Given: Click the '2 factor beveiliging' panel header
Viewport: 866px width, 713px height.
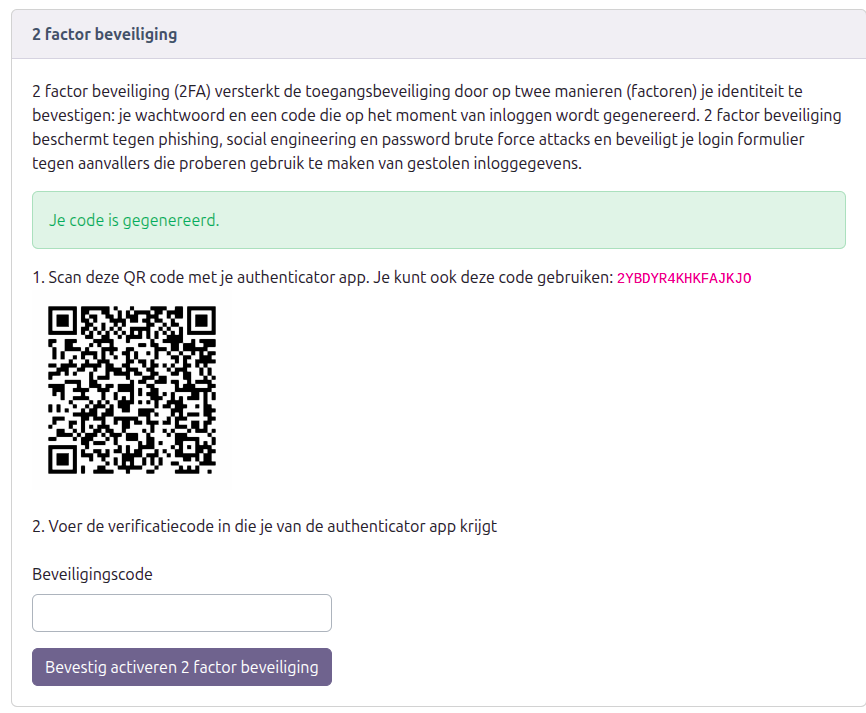Looking at the screenshot, I should [439, 34].
